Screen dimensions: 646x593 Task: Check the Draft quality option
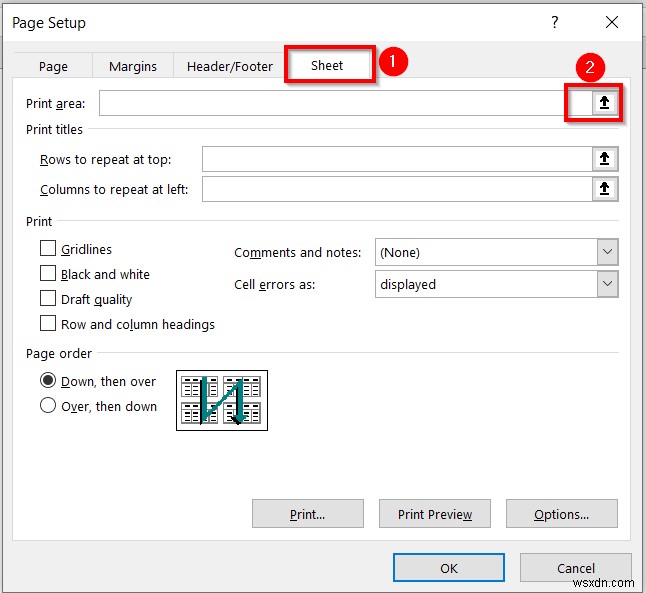point(48,298)
